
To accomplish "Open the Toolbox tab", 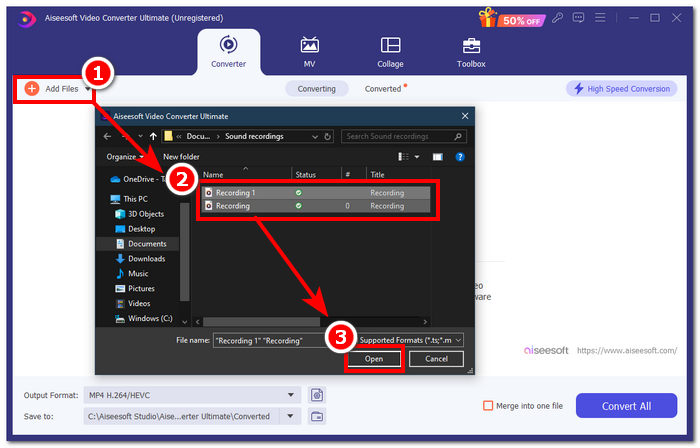I will click(471, 52).
